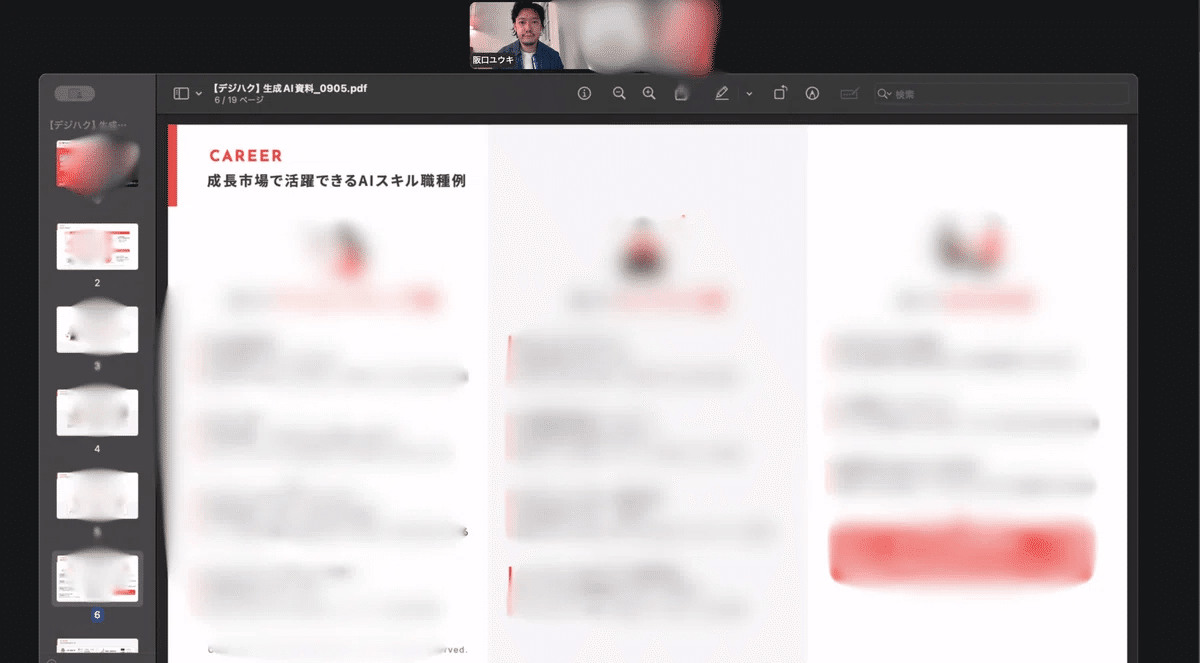Click the red button on the slide

click(958, 549)
